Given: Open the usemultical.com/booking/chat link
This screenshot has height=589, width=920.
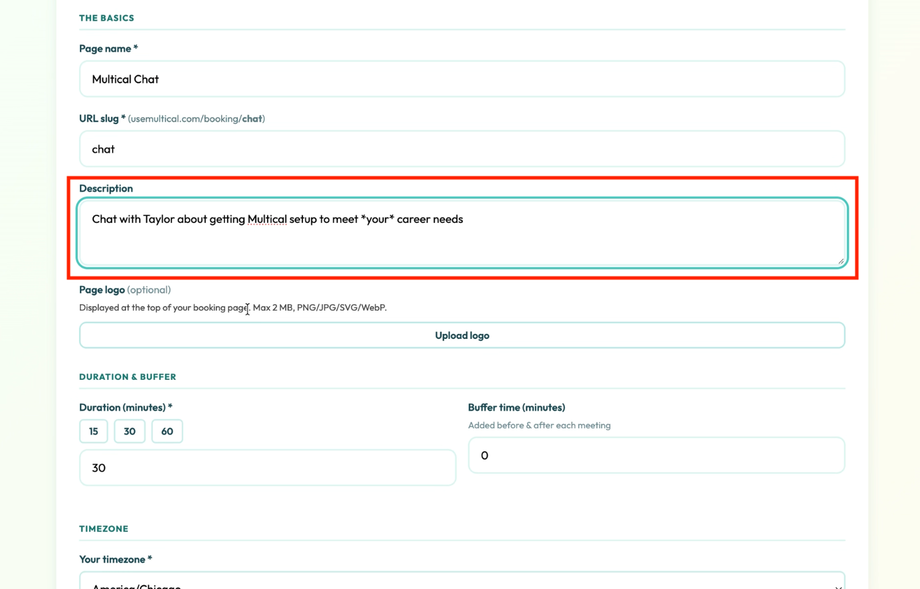Looking at the screenshot, I should click(x=197, y=118).
